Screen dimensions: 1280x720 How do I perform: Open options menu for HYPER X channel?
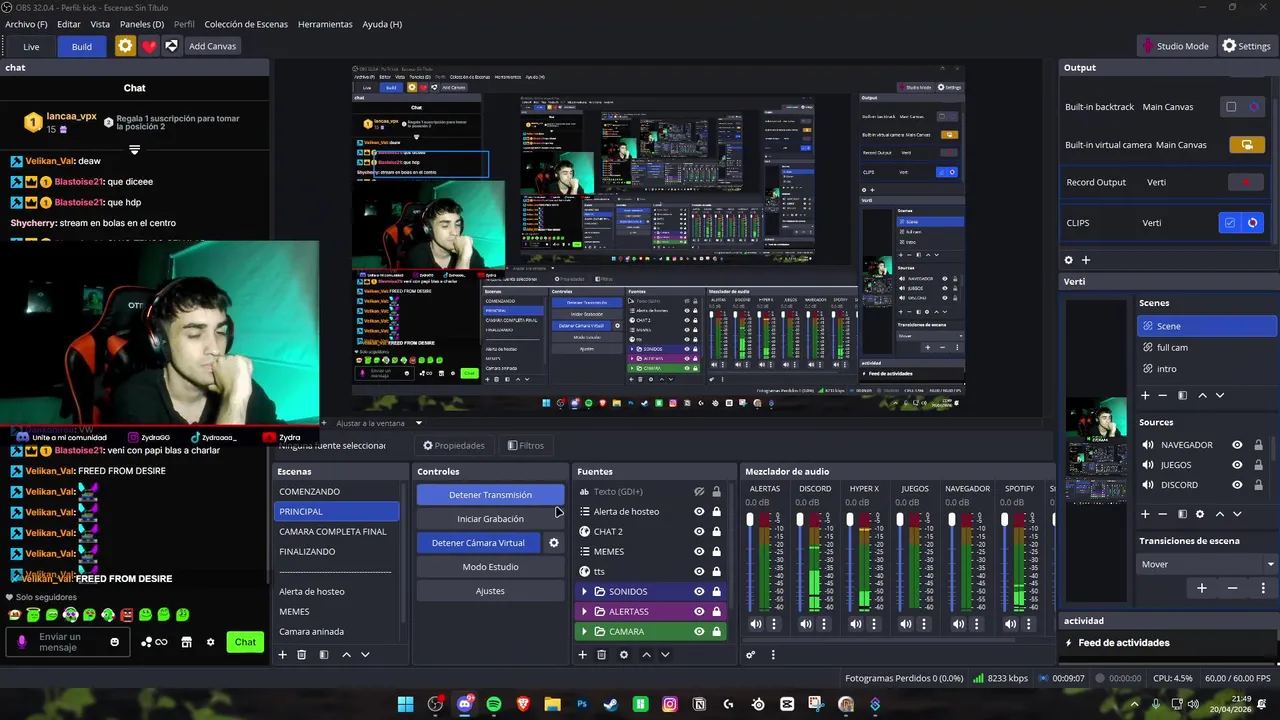874,624
